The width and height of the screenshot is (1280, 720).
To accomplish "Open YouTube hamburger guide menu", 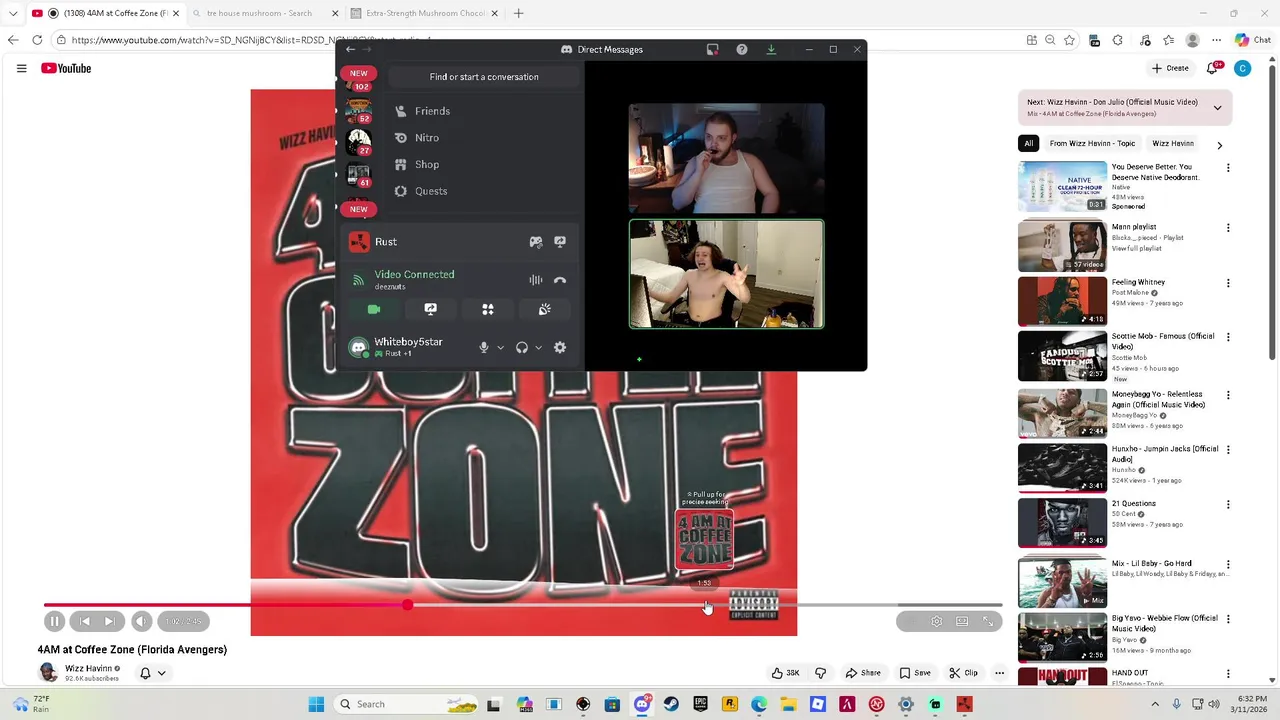I will click(x=21, y=68).
